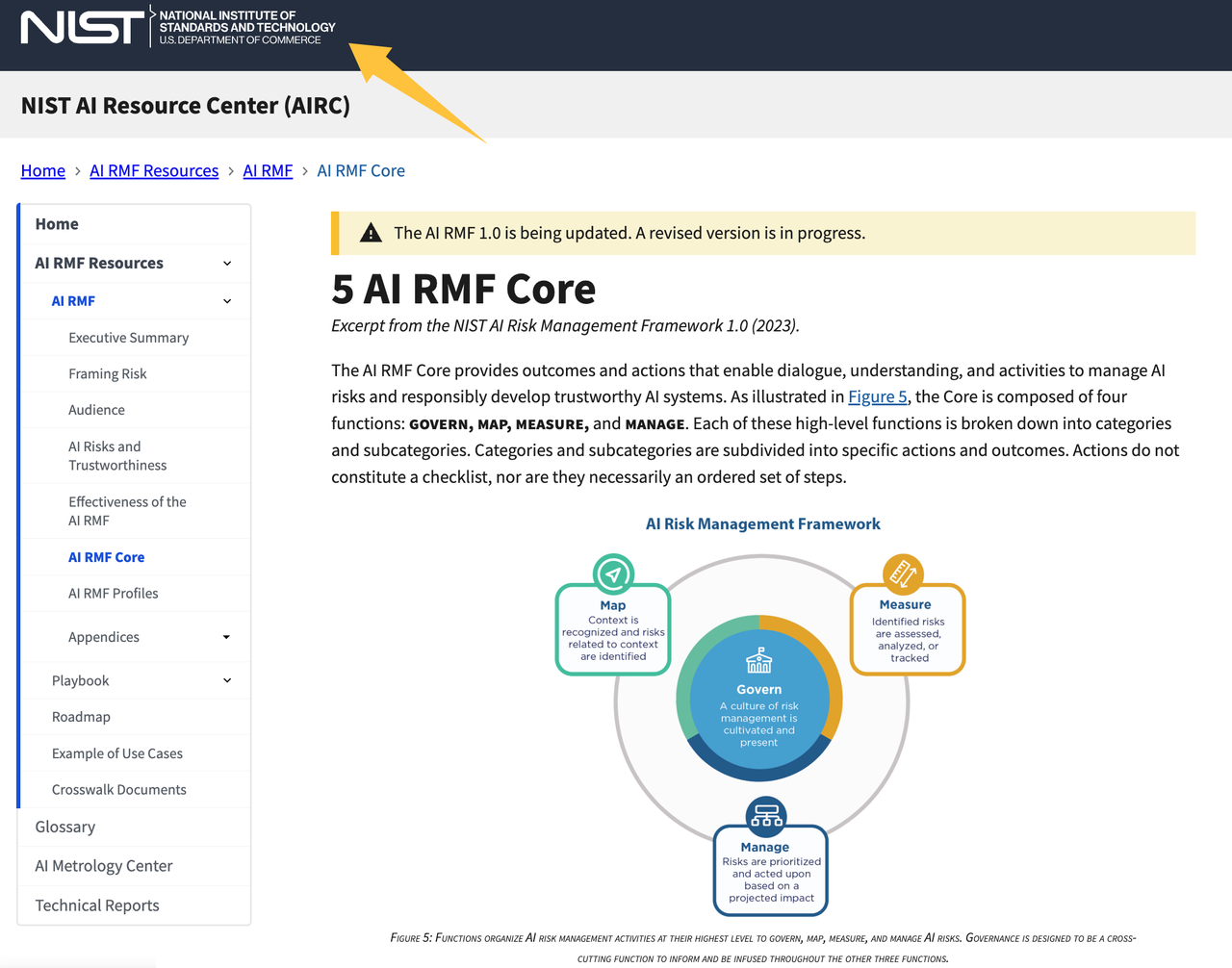Select AI RMF Core sidebar item
This screenshot has width=1232, height=968.
[106, 557]
